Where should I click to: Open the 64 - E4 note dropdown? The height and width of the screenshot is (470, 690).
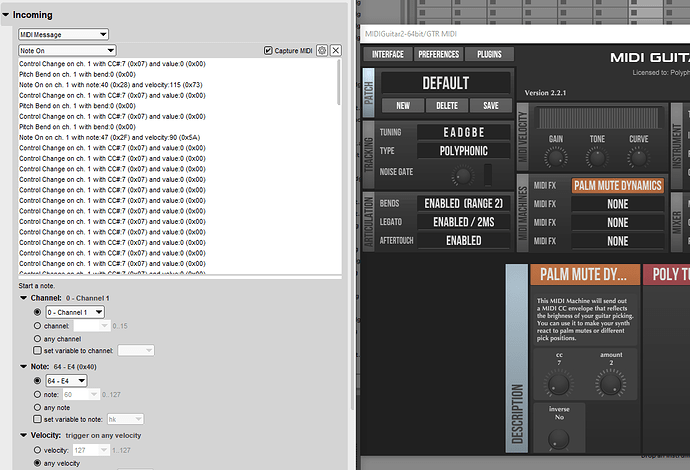tap(66, 381)
